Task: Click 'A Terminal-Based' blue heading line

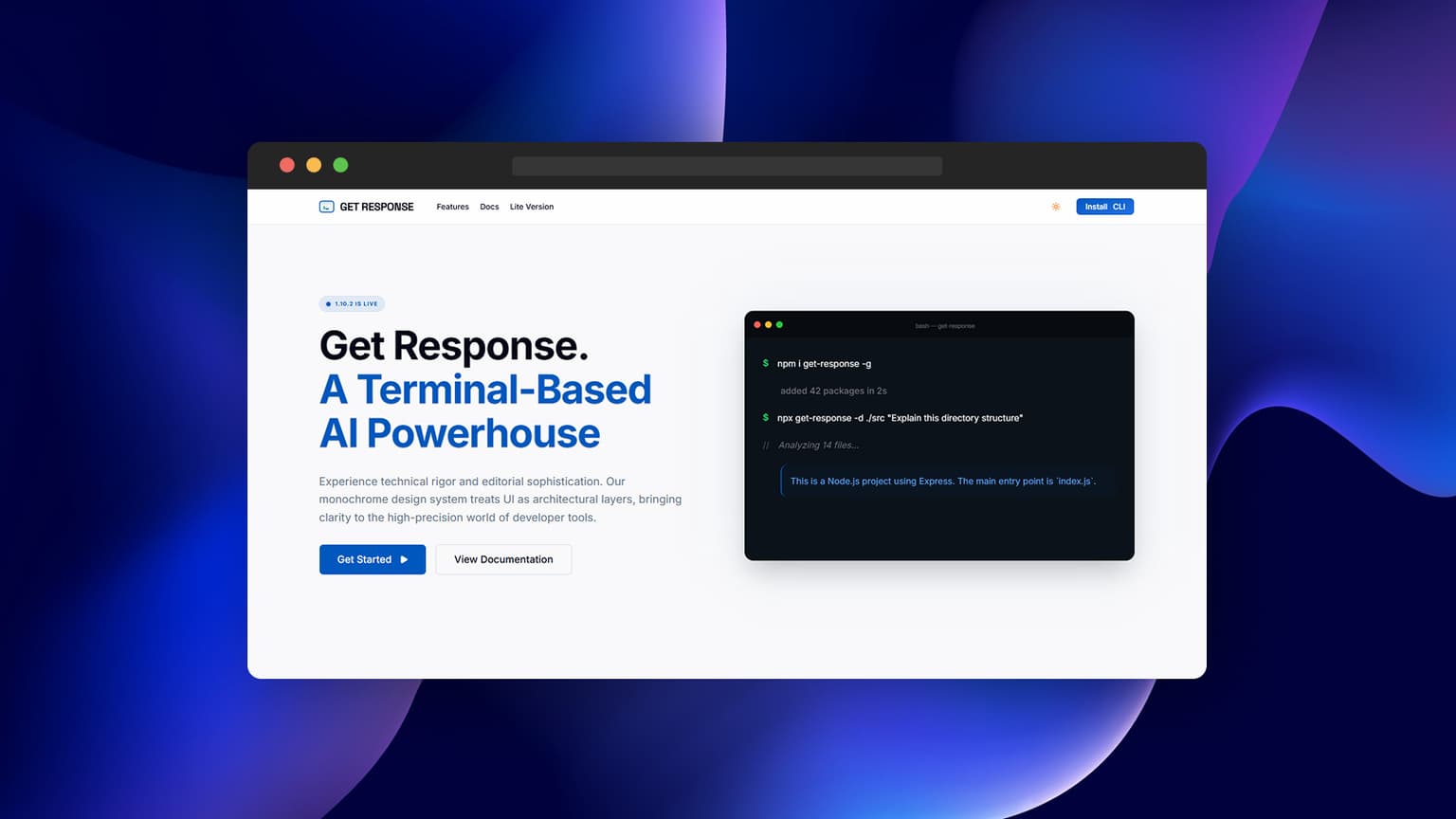Action: tap(485, 390)
